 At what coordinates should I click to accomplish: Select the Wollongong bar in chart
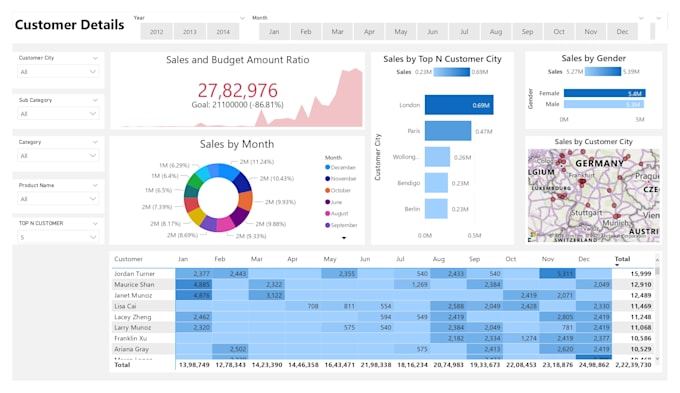tap(437, 157)
